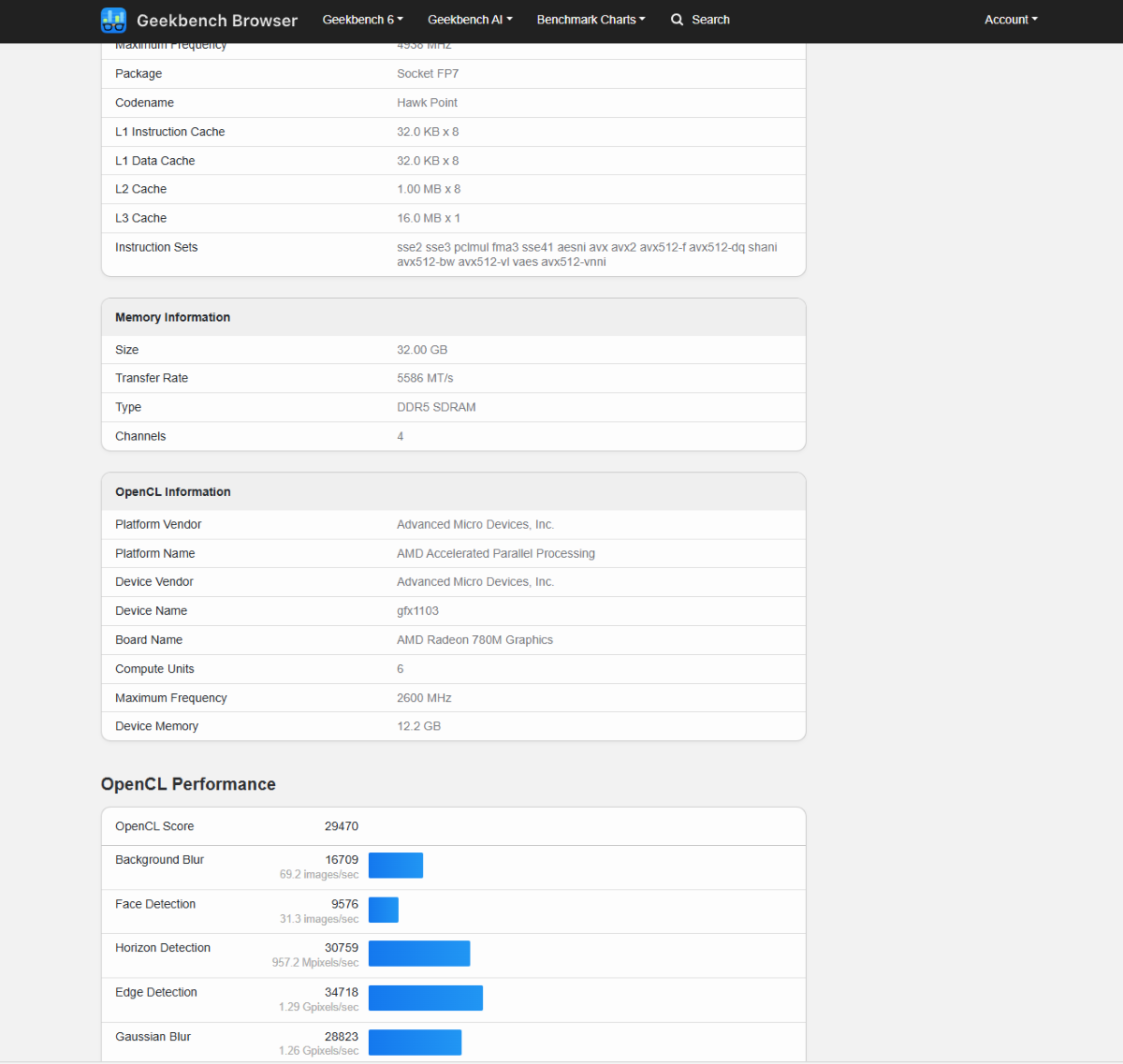This screenshot has height=1064, width=1123.
Task: Click the magnifying glass search icon
Action: pos(678,20)
